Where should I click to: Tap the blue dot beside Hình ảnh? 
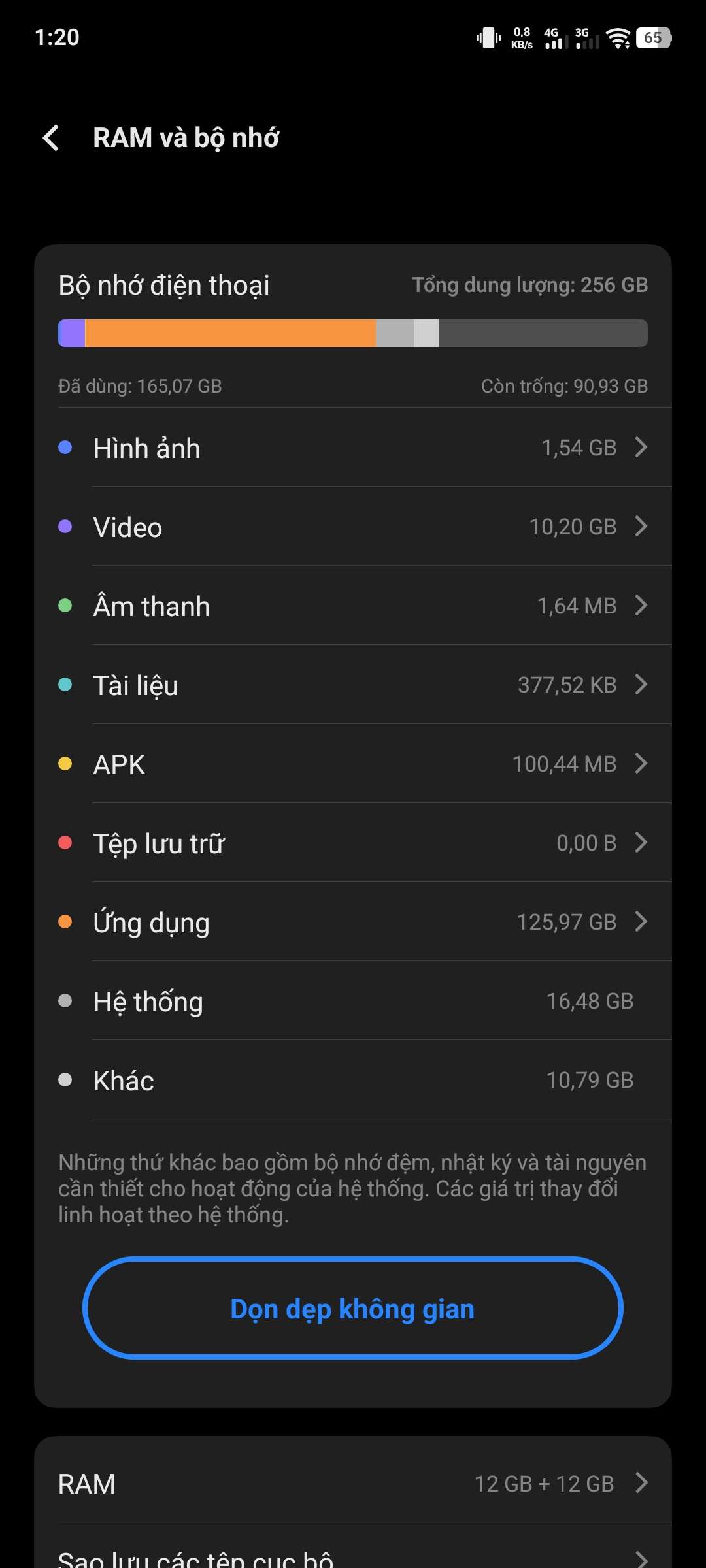(x=65, y=448)
